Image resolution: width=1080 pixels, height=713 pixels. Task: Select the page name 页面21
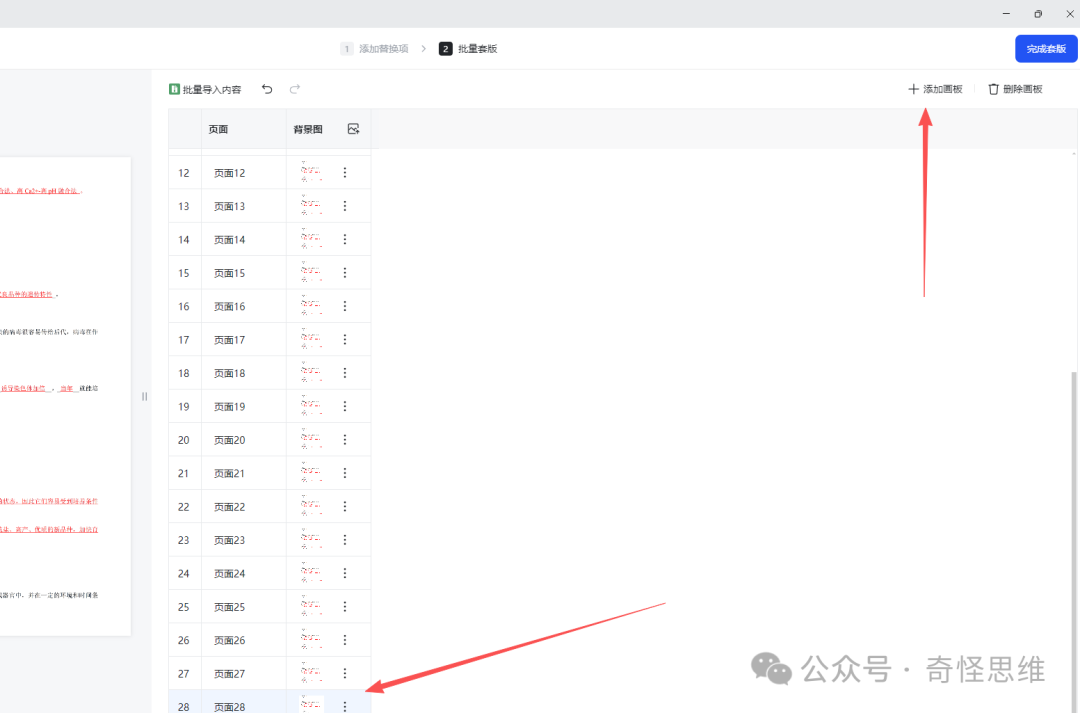(x=229, y=474)
